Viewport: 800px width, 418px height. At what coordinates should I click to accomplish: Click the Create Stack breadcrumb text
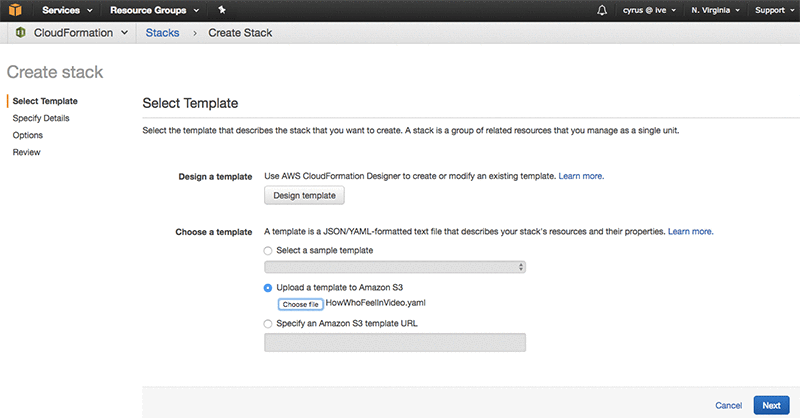coord(240,33)
